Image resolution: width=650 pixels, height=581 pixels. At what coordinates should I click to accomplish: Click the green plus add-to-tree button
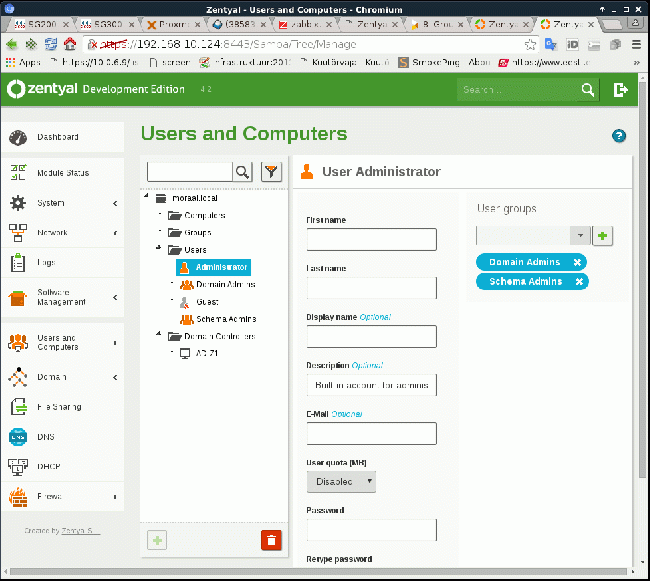(x=157, y=540)
